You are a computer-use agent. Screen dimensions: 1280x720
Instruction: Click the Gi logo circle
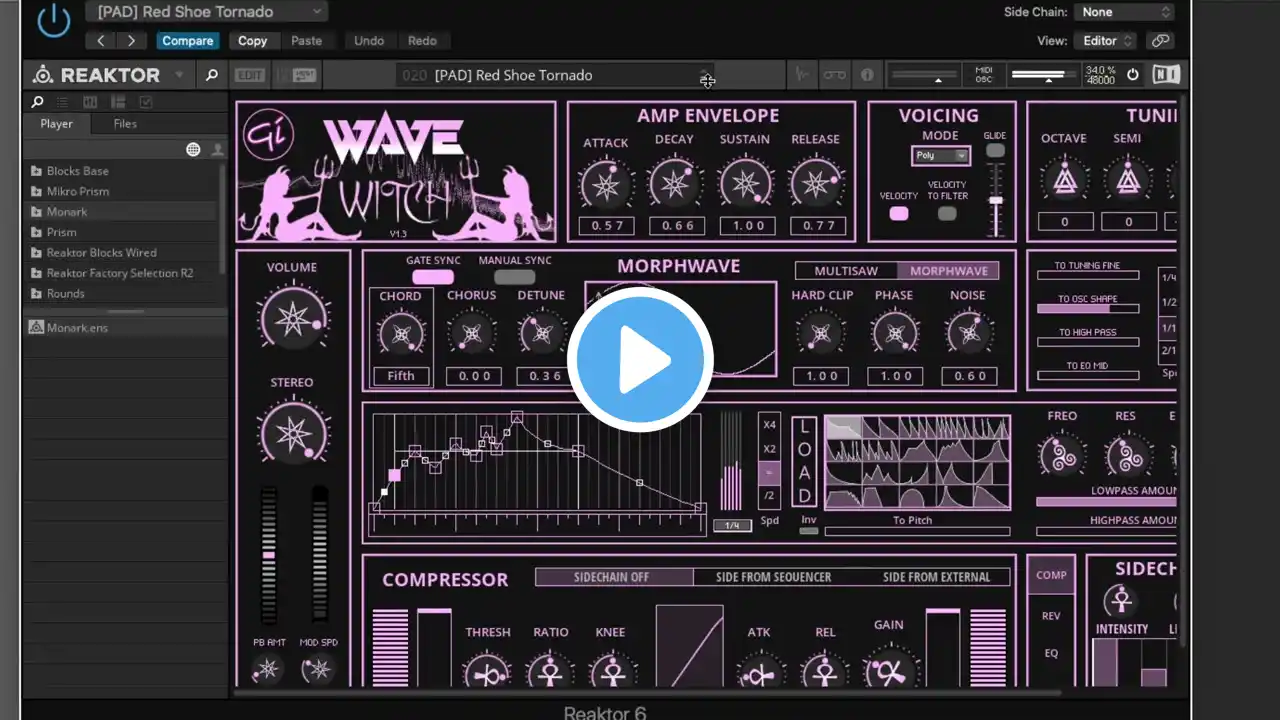pos(268,135)
